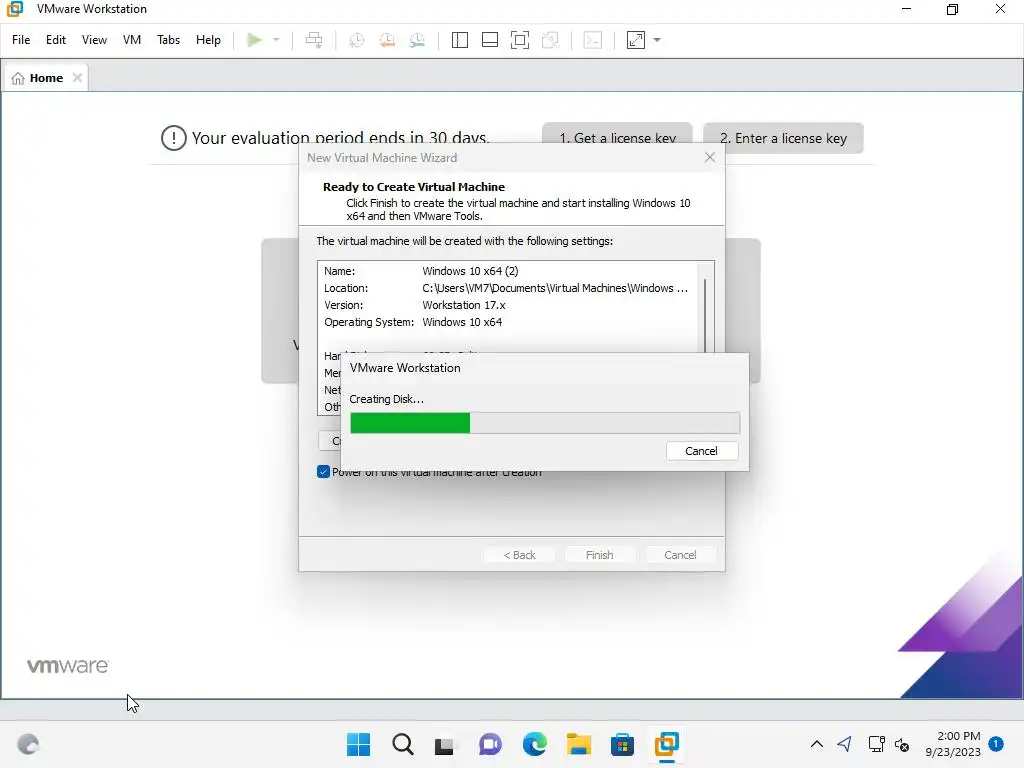Close the New Virtual Machine Wizard dialog
Screen dimensions: 1024x768
click(x=710, y=157)
